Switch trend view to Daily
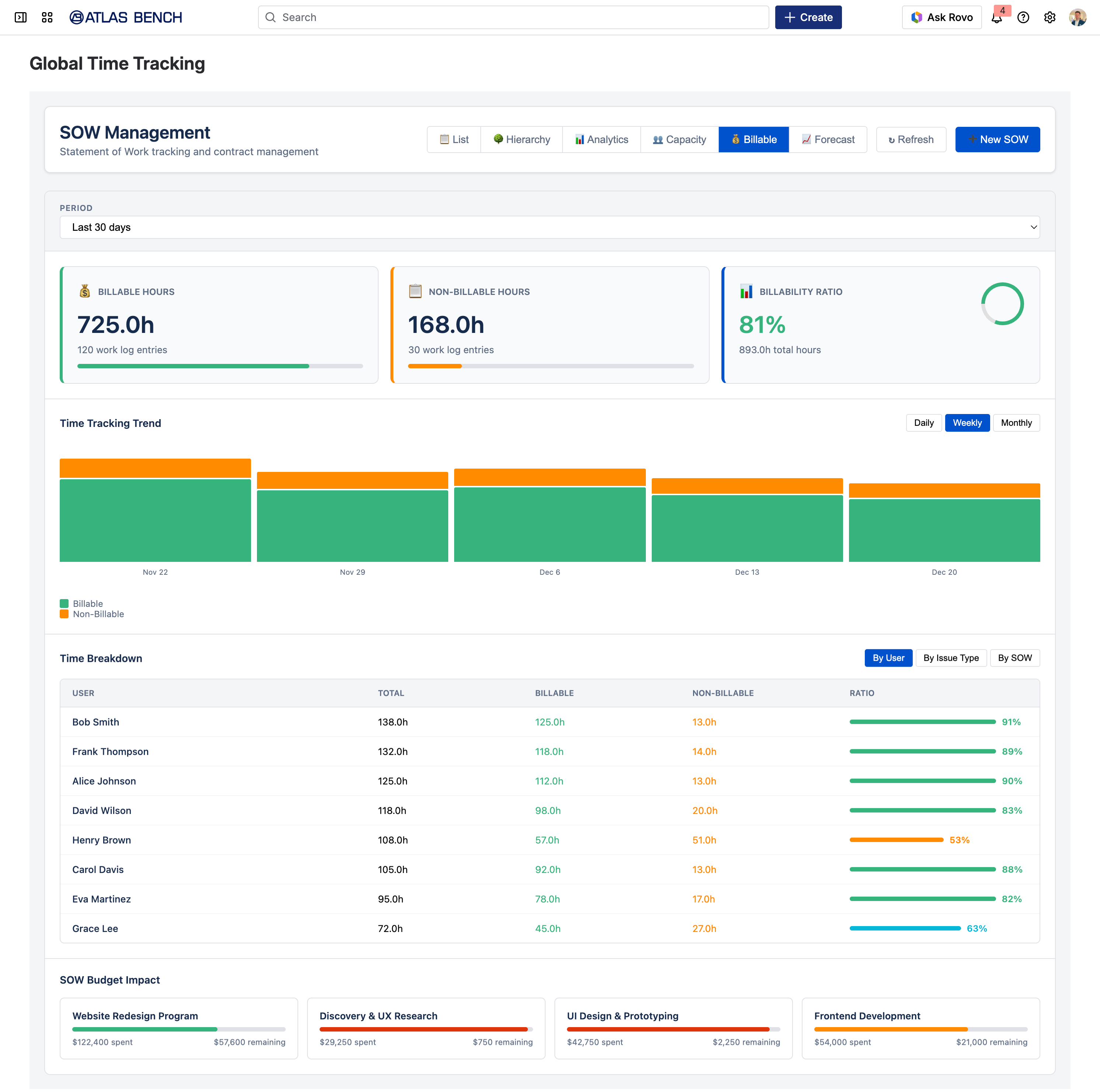This screenshot has height=1092, width=1100. (923, 422)
